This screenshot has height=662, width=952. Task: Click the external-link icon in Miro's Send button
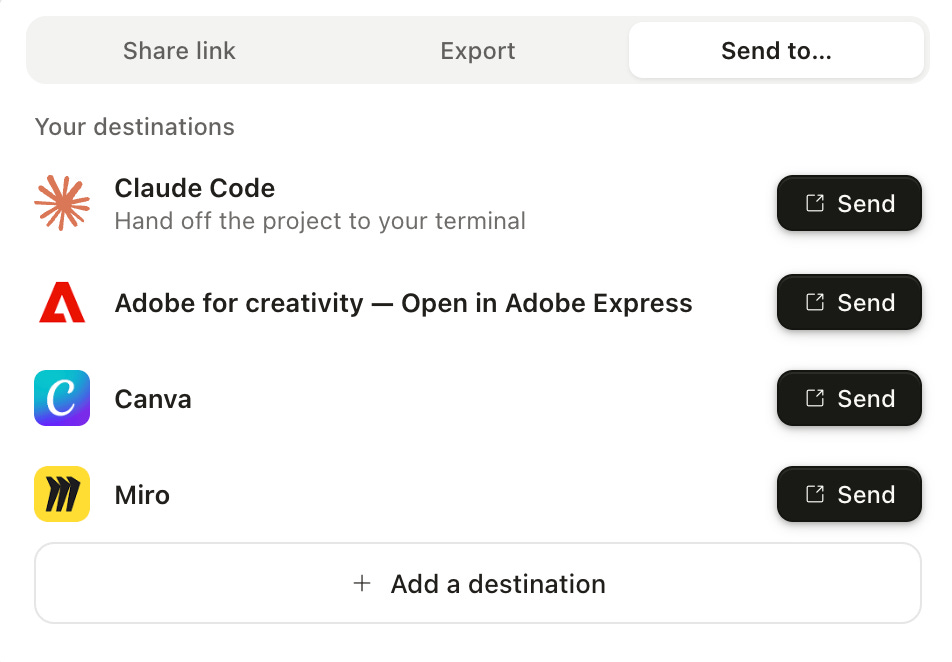(x=815, y=494)
